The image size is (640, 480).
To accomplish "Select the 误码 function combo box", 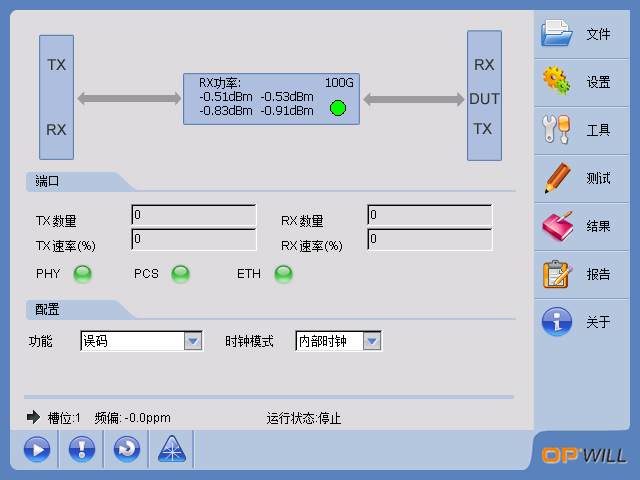I will click(142, 341).
